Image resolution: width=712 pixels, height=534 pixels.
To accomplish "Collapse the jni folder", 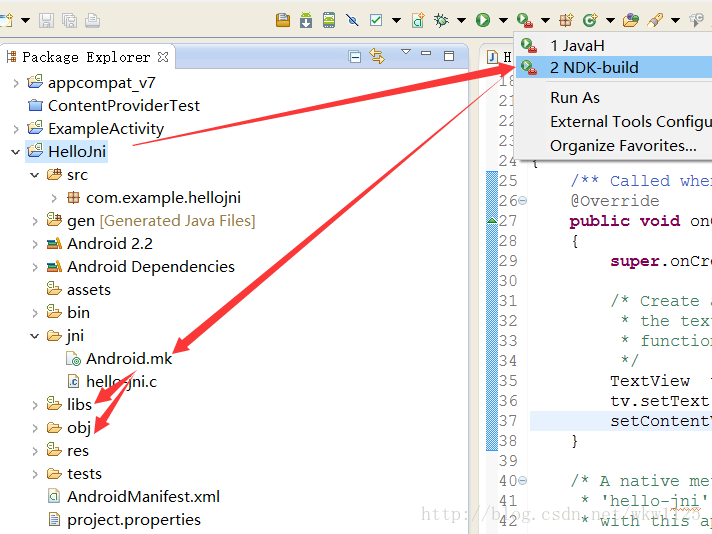I will pyautogui.click(x=35, y=336).
